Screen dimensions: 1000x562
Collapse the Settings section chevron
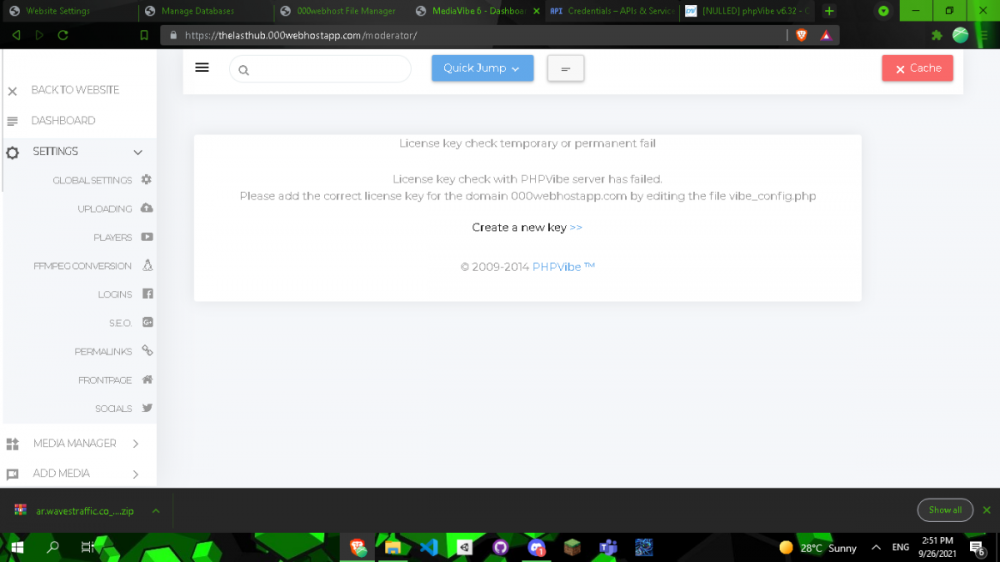coord(138,152)
